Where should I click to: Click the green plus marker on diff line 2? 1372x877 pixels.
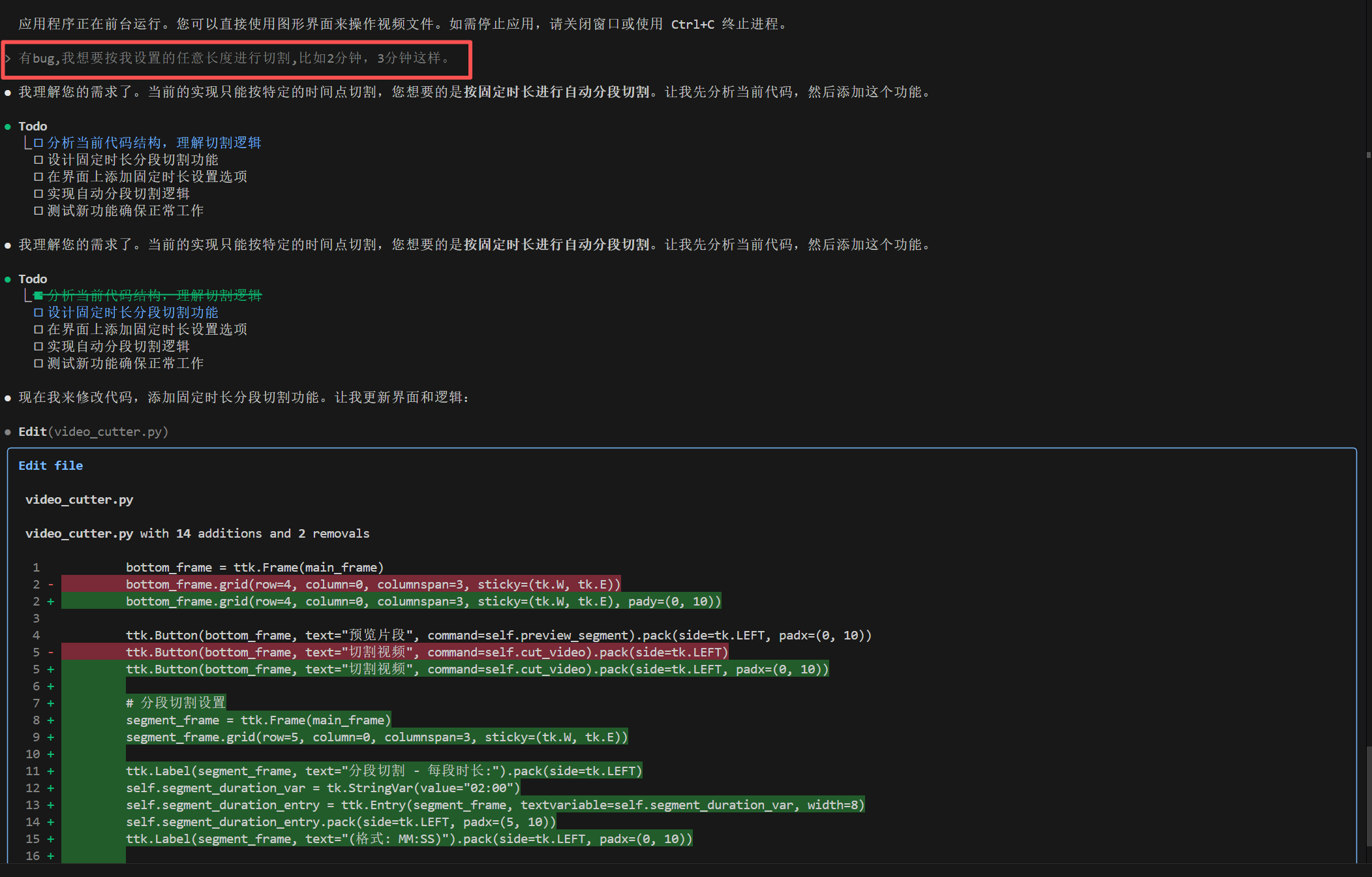pos(50,601)
